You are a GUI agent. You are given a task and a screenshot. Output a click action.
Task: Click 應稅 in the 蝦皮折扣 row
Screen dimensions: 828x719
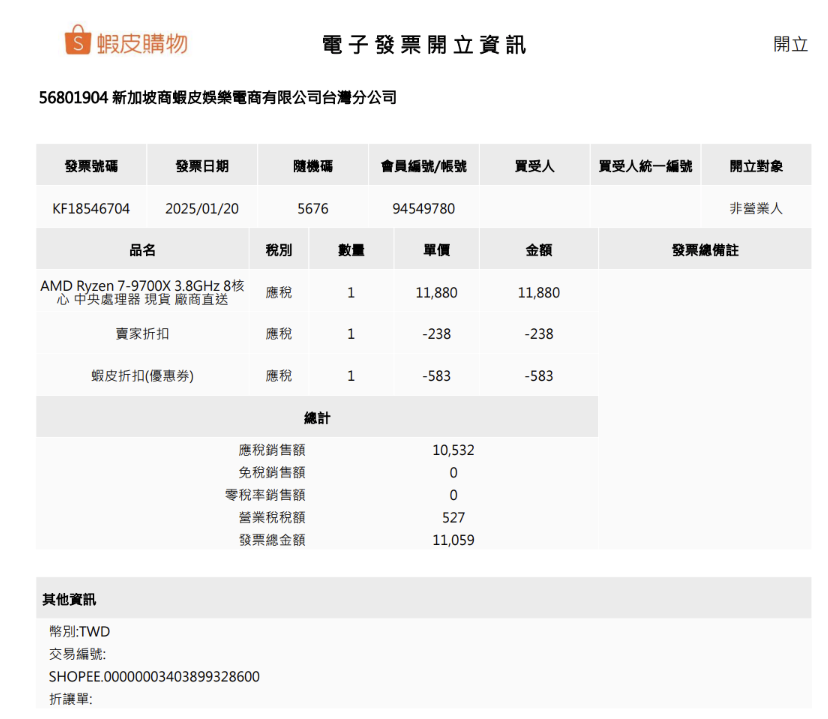click(279, 376)
